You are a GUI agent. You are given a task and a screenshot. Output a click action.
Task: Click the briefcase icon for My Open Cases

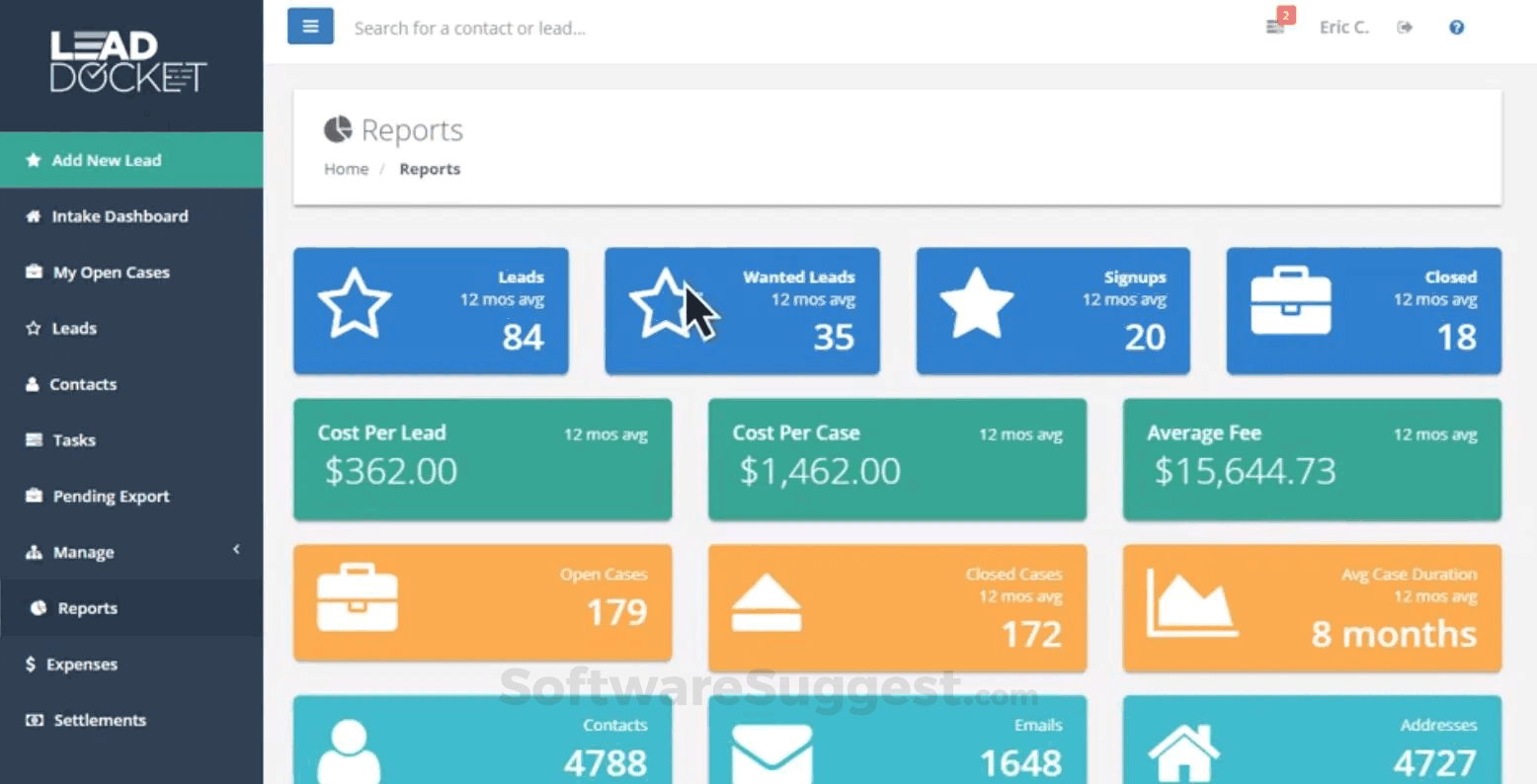[33, 272]
